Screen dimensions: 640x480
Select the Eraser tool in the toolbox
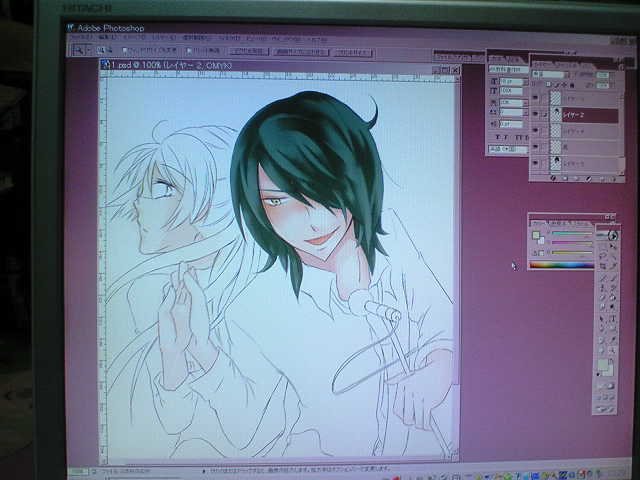click(603, 298)
